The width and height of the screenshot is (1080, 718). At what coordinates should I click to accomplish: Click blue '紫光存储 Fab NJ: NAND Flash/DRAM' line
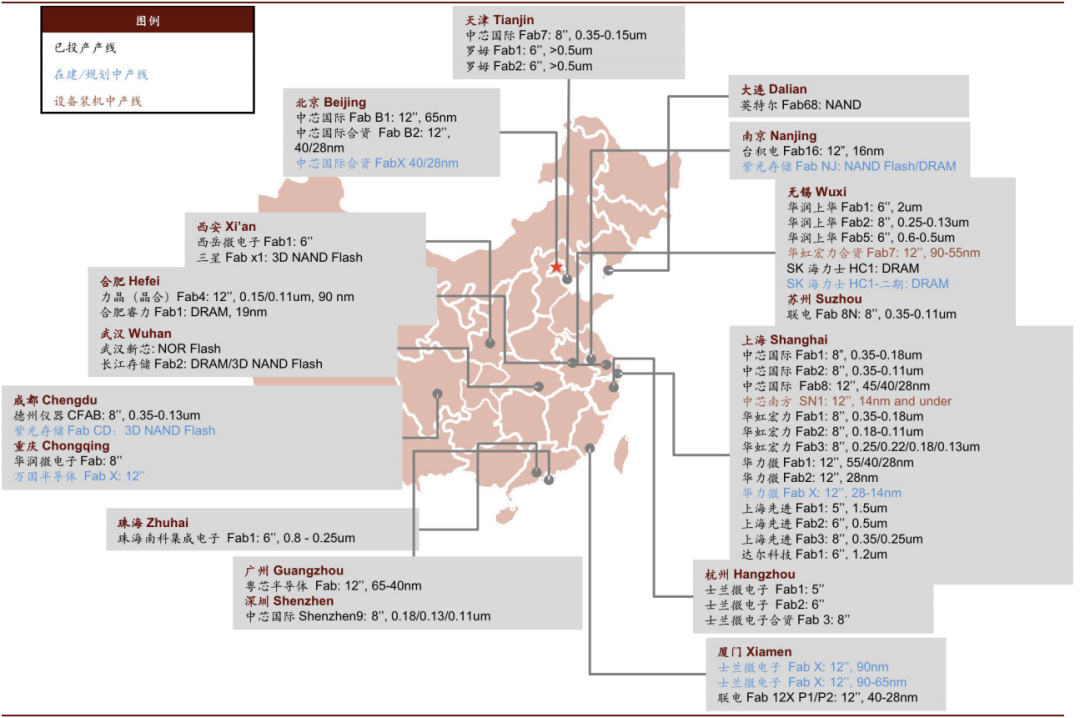[x=849, y=166]
